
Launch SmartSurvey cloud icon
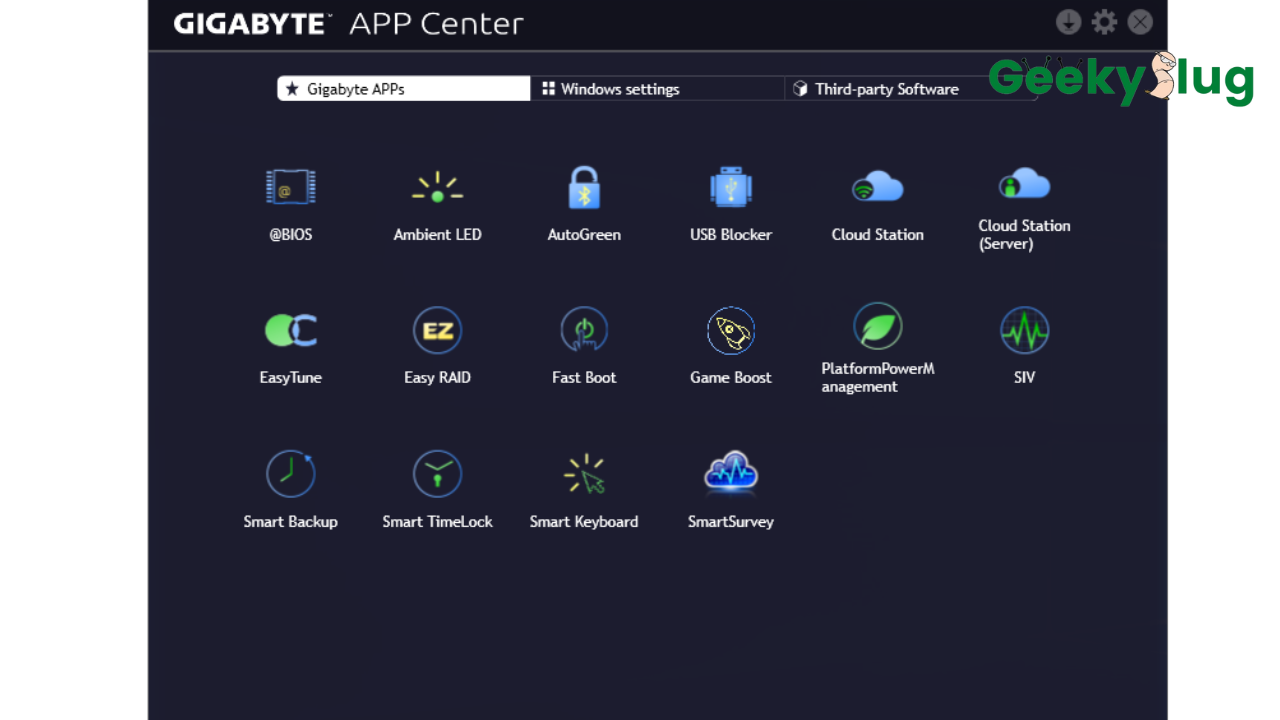point(731,474)
